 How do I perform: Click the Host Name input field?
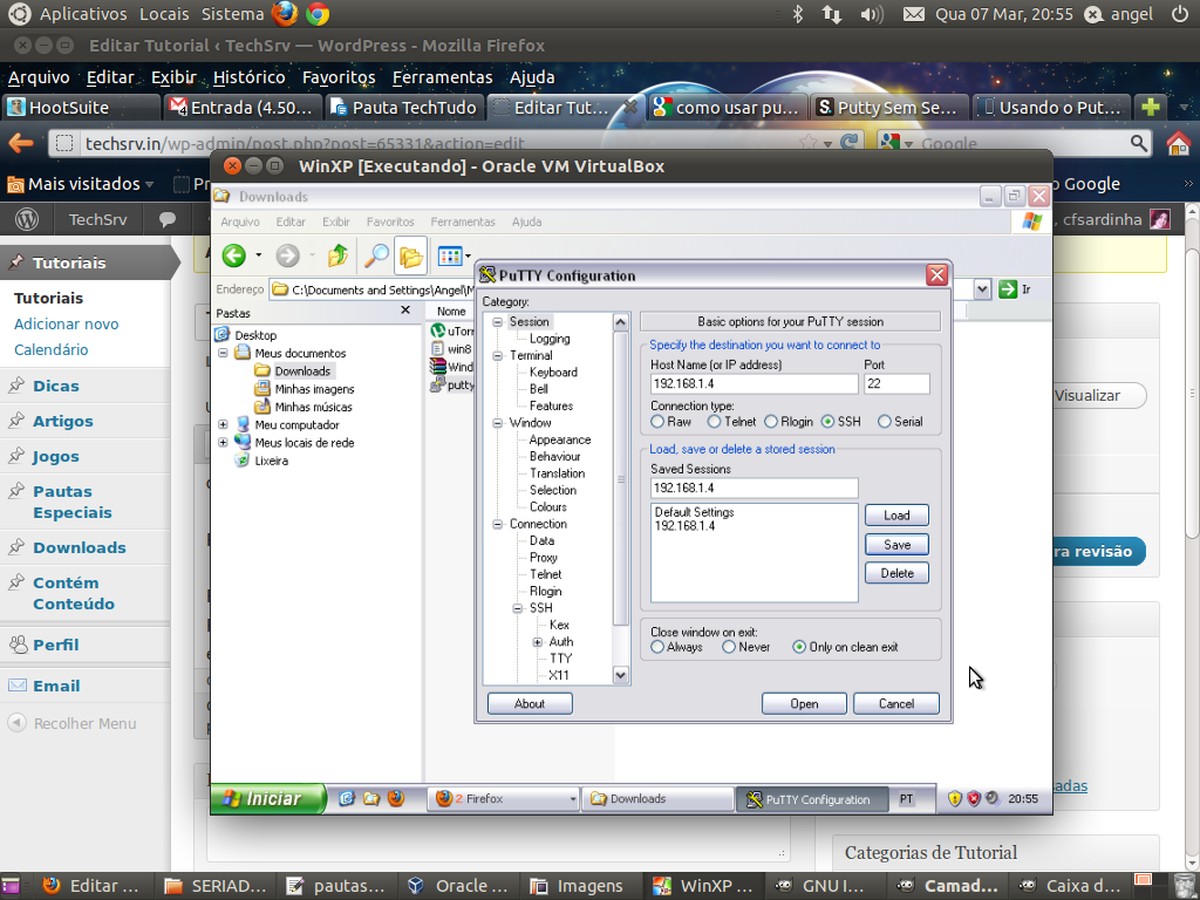tap(753, 384)
